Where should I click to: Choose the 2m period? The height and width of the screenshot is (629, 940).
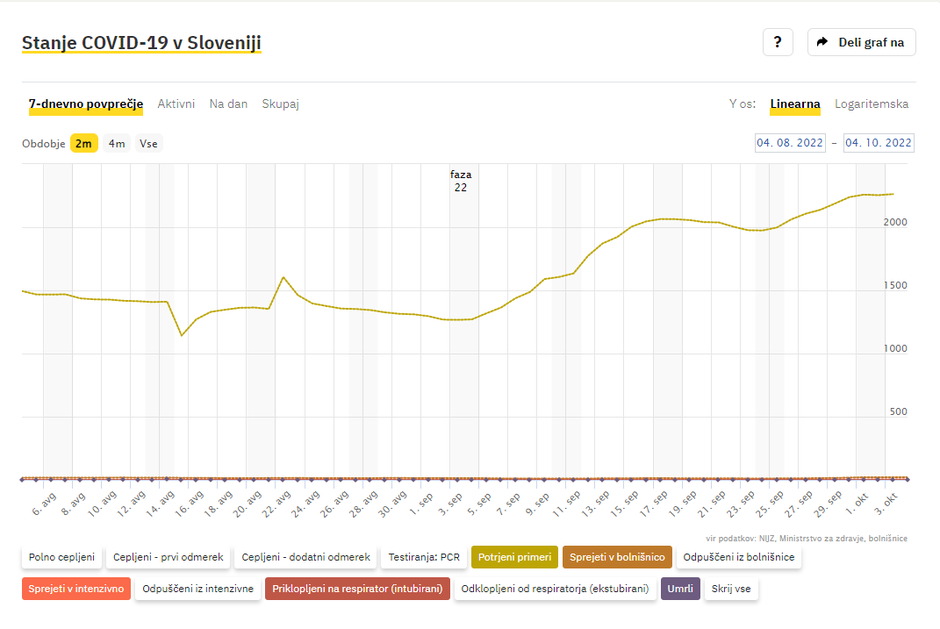pyautogui.click(x=84, y=143)
